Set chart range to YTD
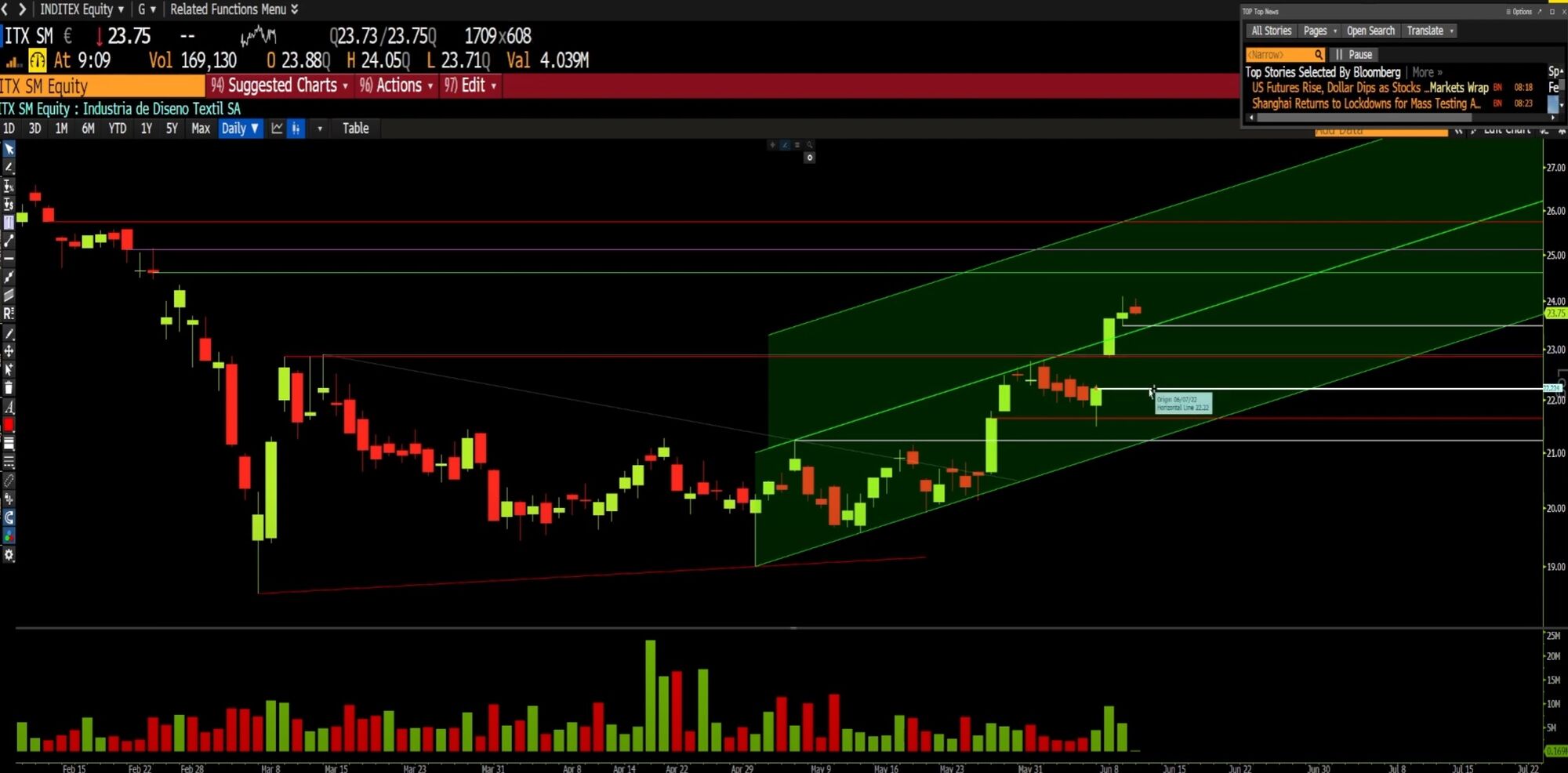Image resolution: width=1568 pixels, height=773 pixels. coord(118,129)
